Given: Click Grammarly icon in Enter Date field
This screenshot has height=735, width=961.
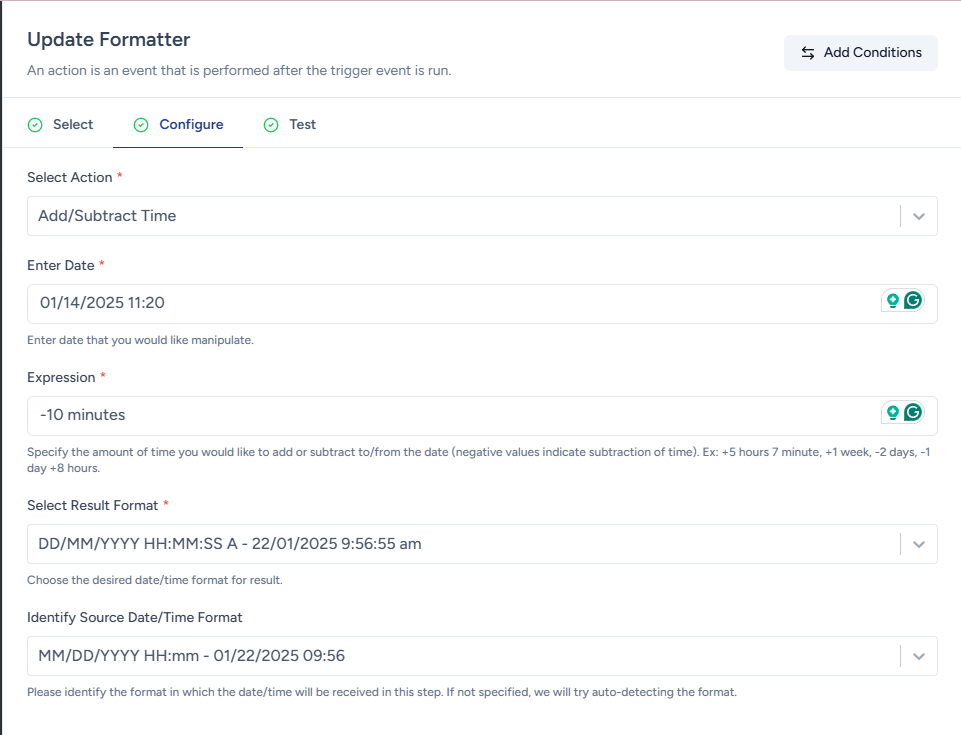Looking at the screenshot, I should [912, 301].
